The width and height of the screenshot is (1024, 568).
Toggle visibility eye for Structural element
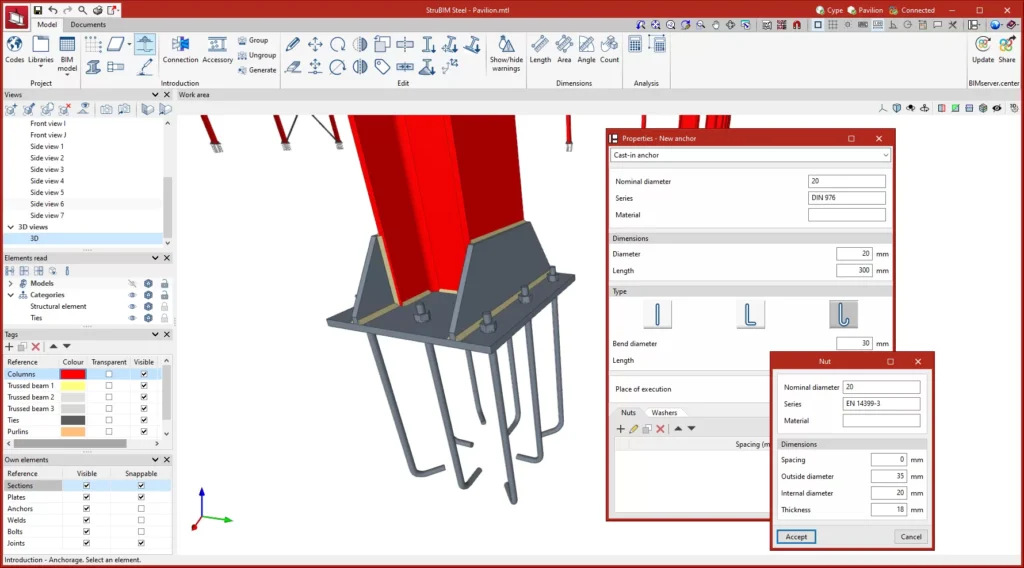click(x=131, y=306)
